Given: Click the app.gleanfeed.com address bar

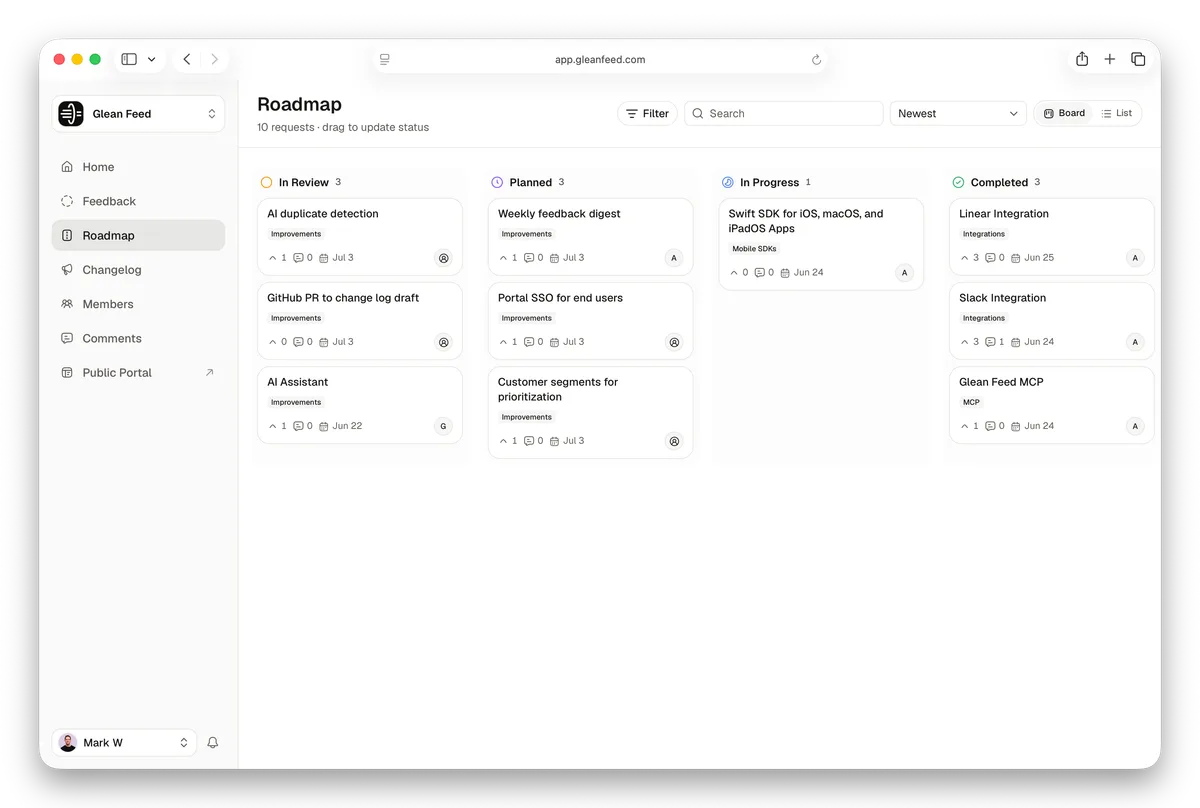Looking at the screenshot, I should pos(600,60).
